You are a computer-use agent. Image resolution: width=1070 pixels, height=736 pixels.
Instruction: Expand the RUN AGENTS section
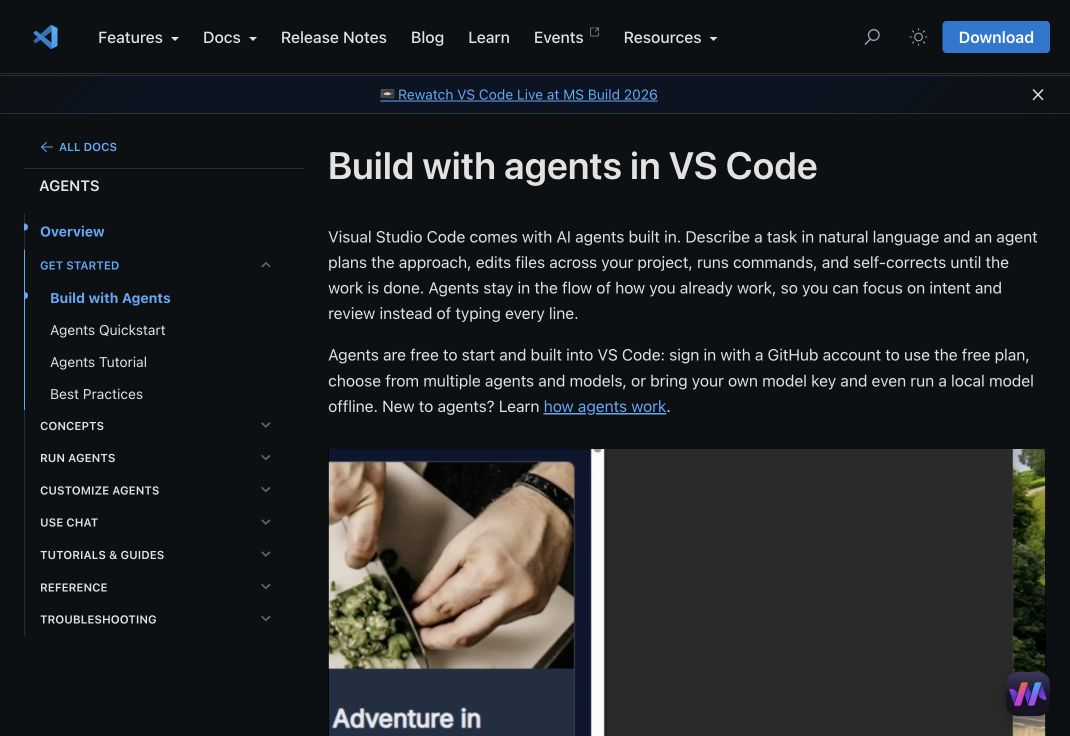(156, 458)
